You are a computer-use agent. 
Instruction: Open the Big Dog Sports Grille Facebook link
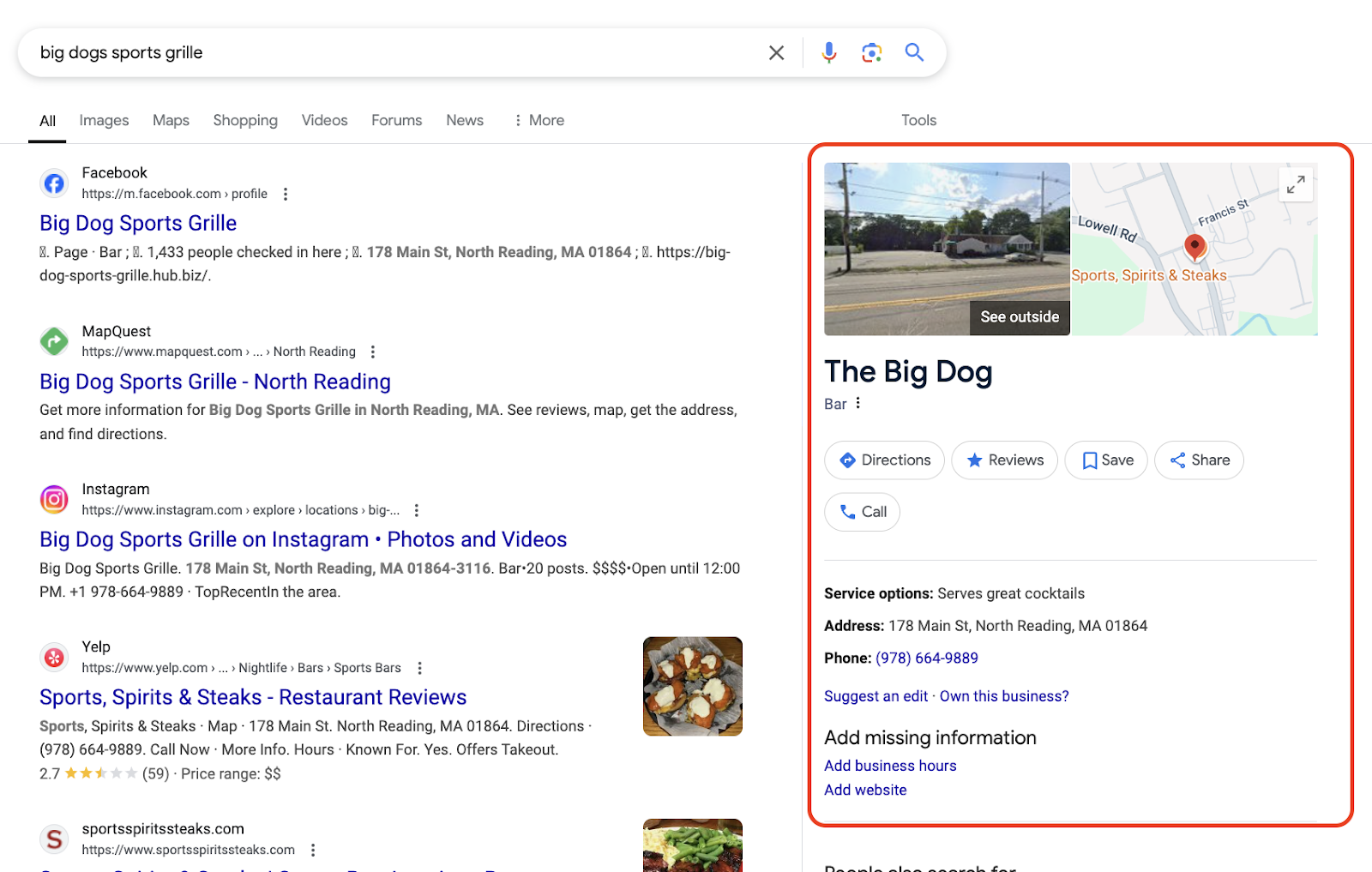tap(138, 223)
